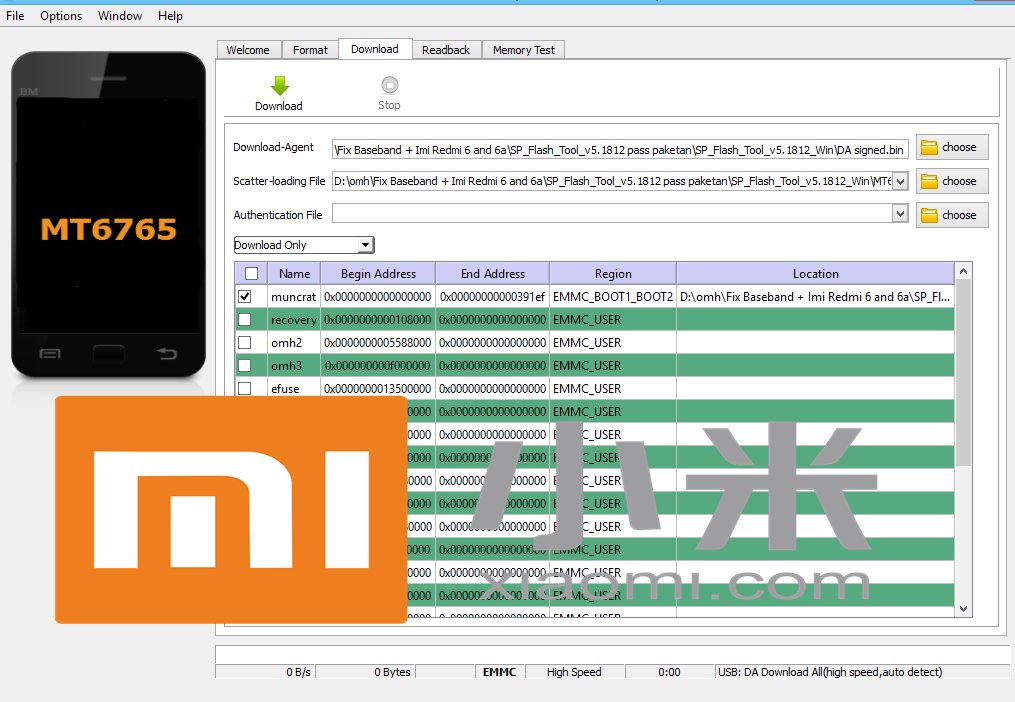Viewport: 1015px width, 702px height.
Task: Open the Memory Test tab
Action: click(524, 50)
